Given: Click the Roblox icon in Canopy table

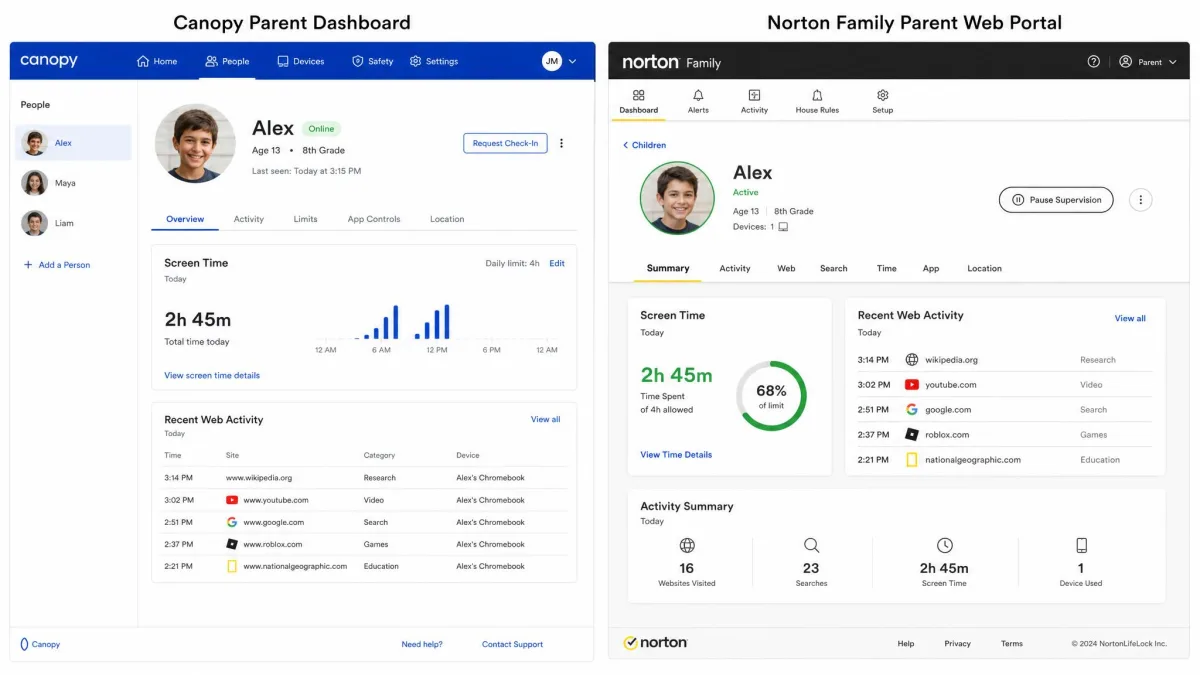Looking at the screenshot, I should [232, 544].
